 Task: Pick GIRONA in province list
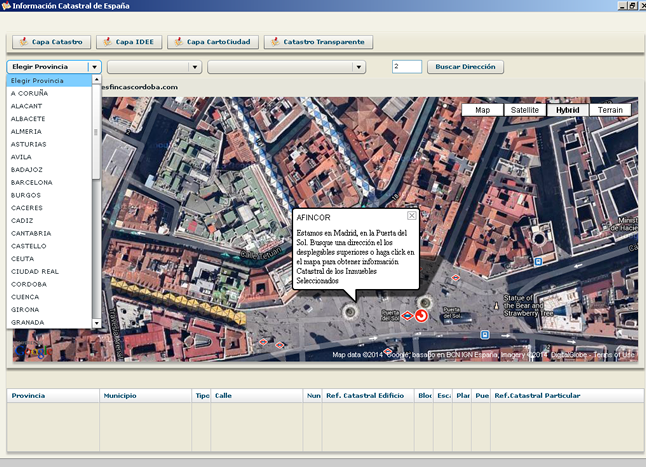tap(49, 310)
